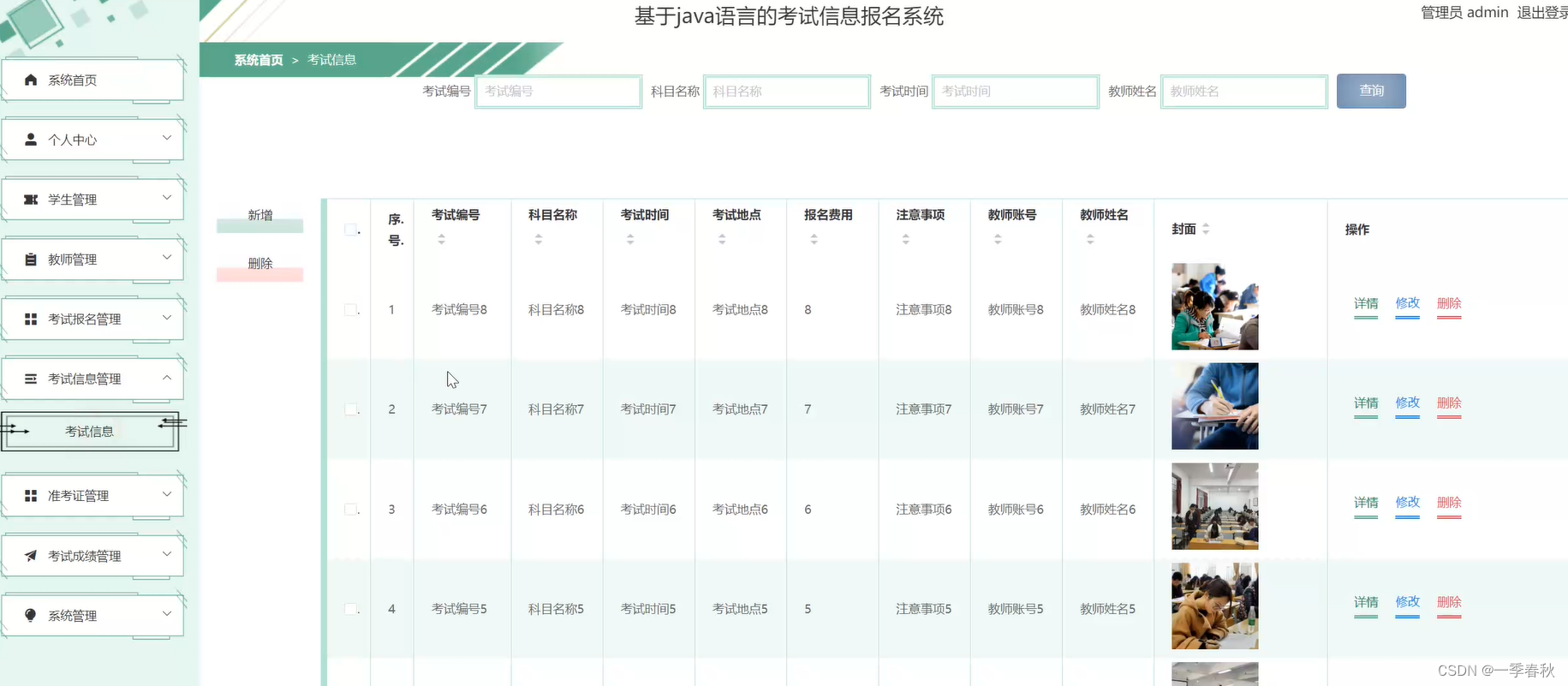View 详情 for 考试编号6 row
The image size is (1568, 686).
coord(1366,504)
